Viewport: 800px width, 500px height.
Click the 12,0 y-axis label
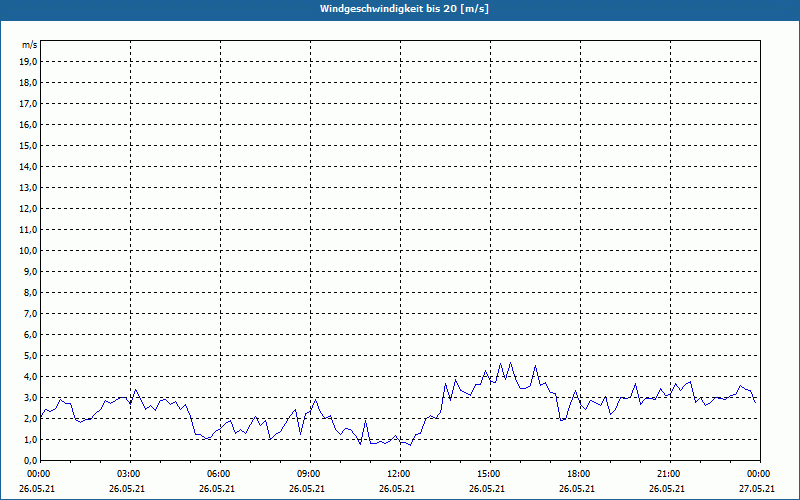(29, 208)
